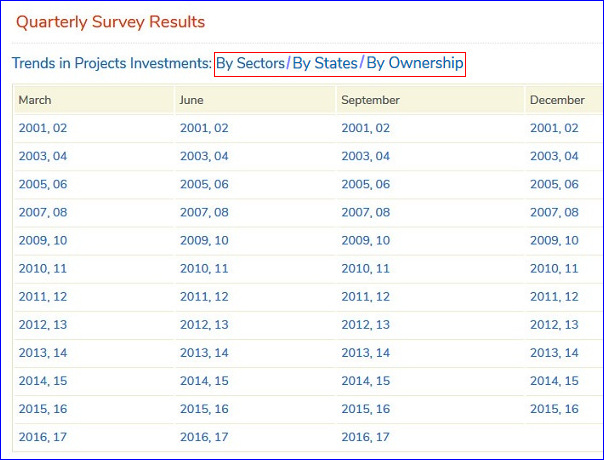The image size is (604, 460).
Task: Click the September column header
Action: click(370, 100)
